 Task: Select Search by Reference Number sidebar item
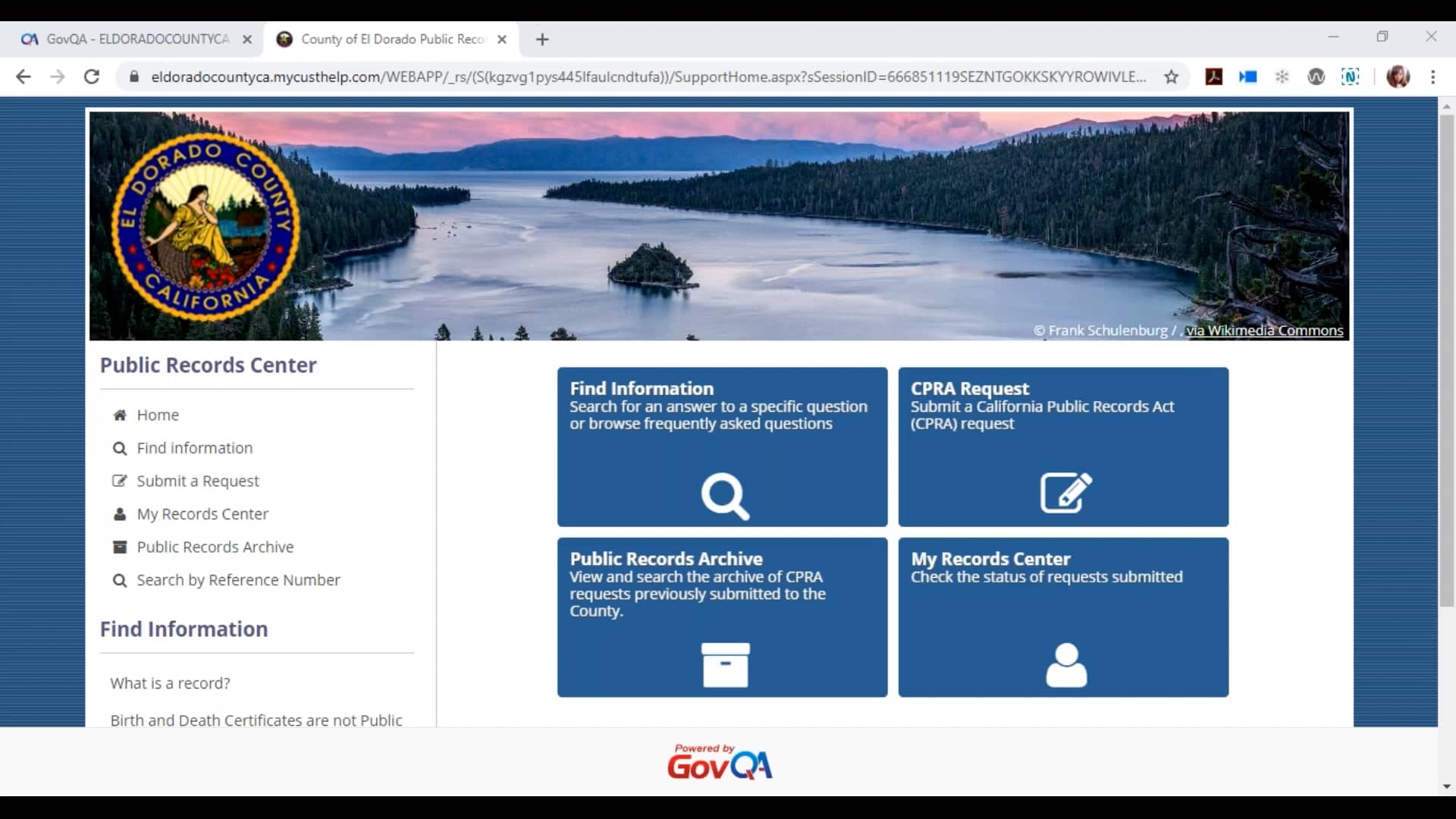click(238, 580)
